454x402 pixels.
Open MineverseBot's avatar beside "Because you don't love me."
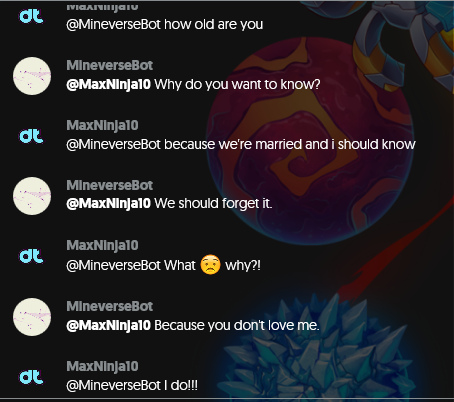(32, 317)
